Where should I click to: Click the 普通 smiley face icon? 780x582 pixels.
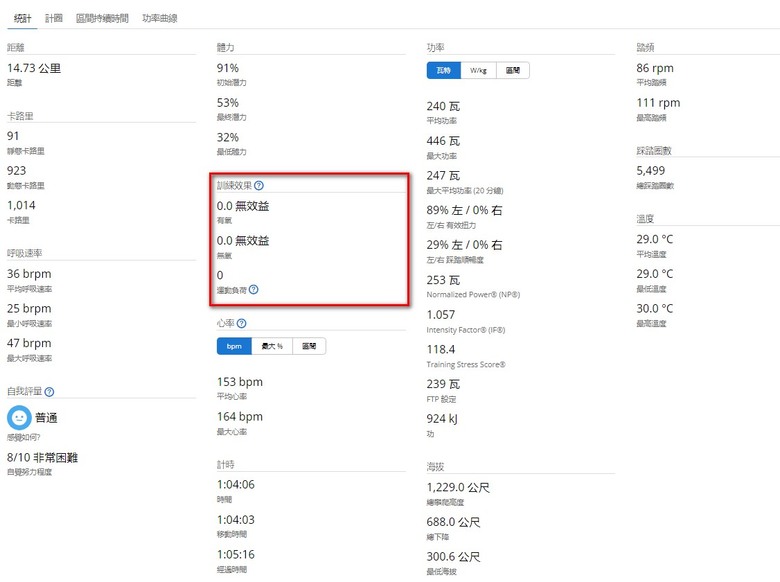19,417
